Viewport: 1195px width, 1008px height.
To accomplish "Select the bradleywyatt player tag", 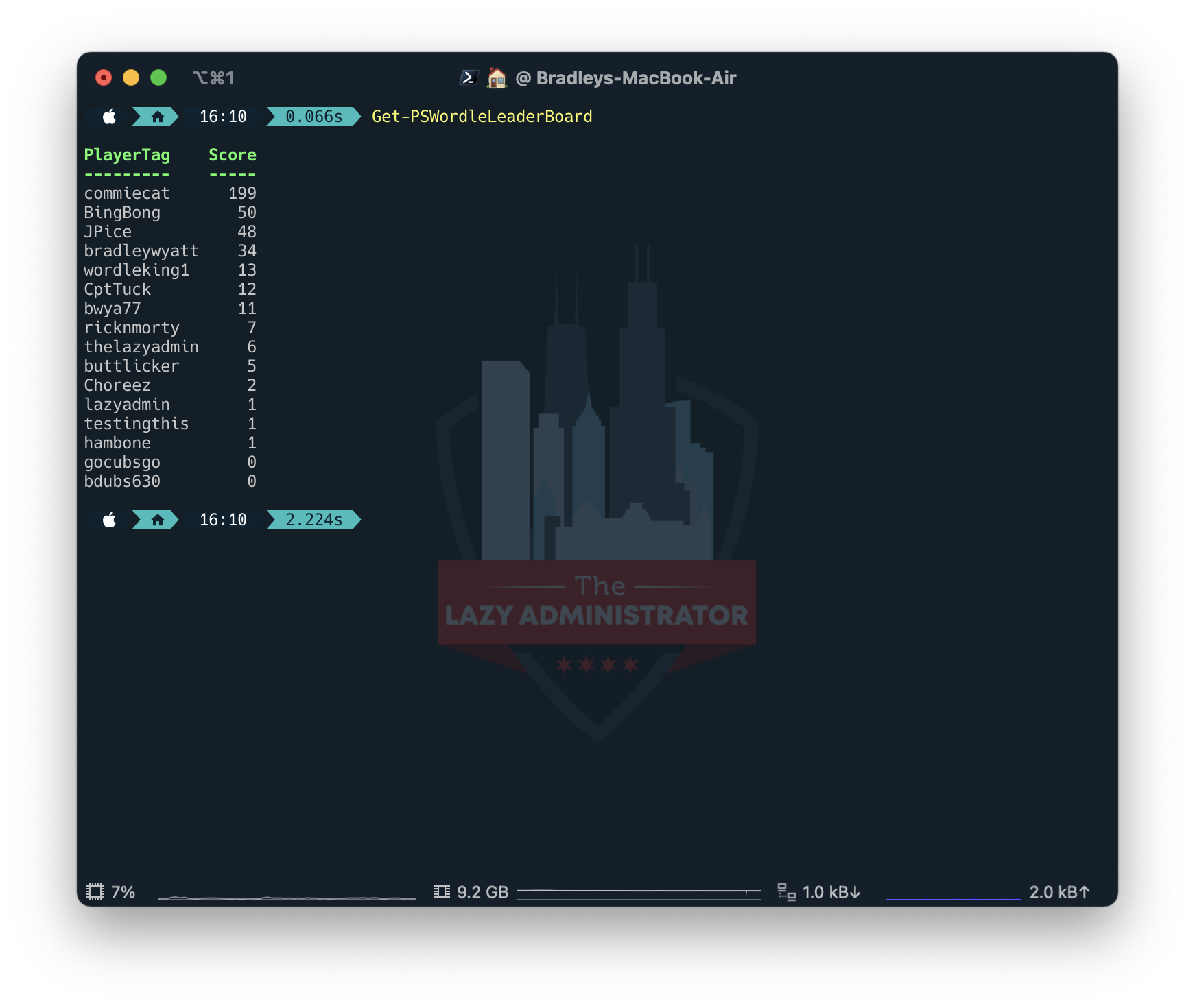I will click(141, 251).
